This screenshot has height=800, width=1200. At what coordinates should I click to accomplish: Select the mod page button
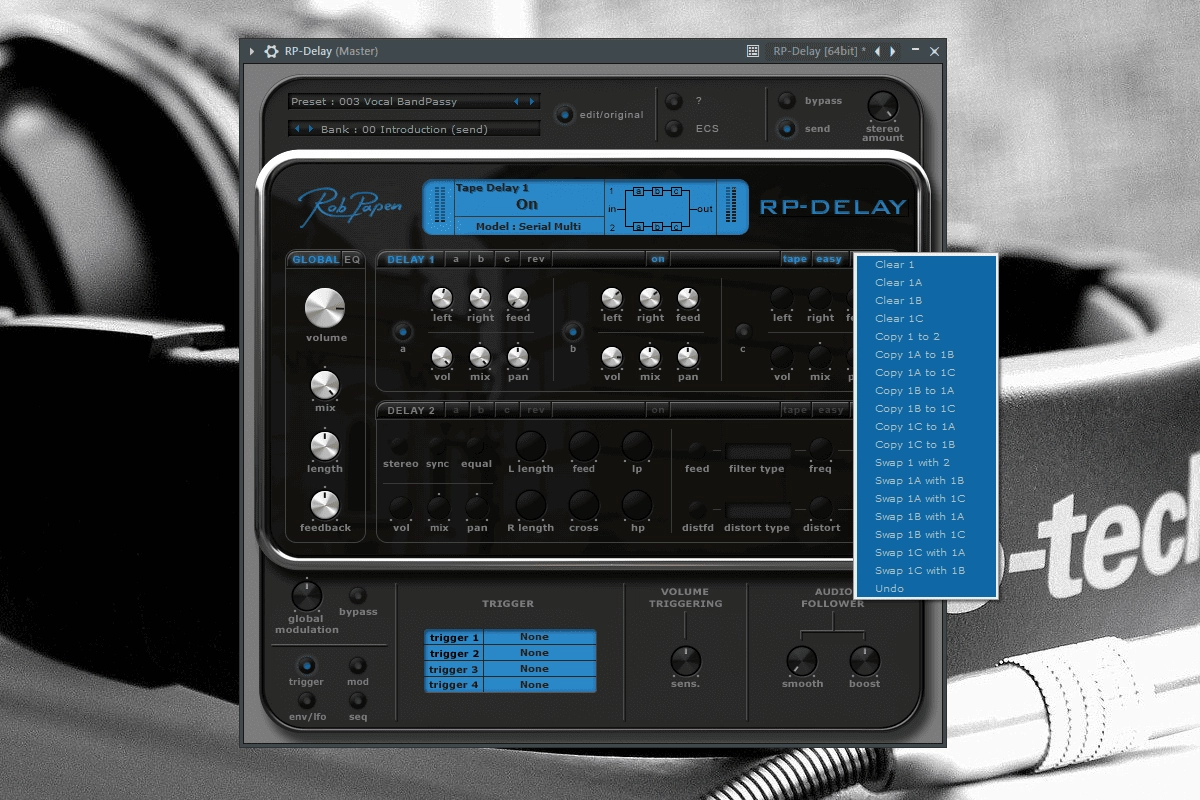click(x=358, y=666)
